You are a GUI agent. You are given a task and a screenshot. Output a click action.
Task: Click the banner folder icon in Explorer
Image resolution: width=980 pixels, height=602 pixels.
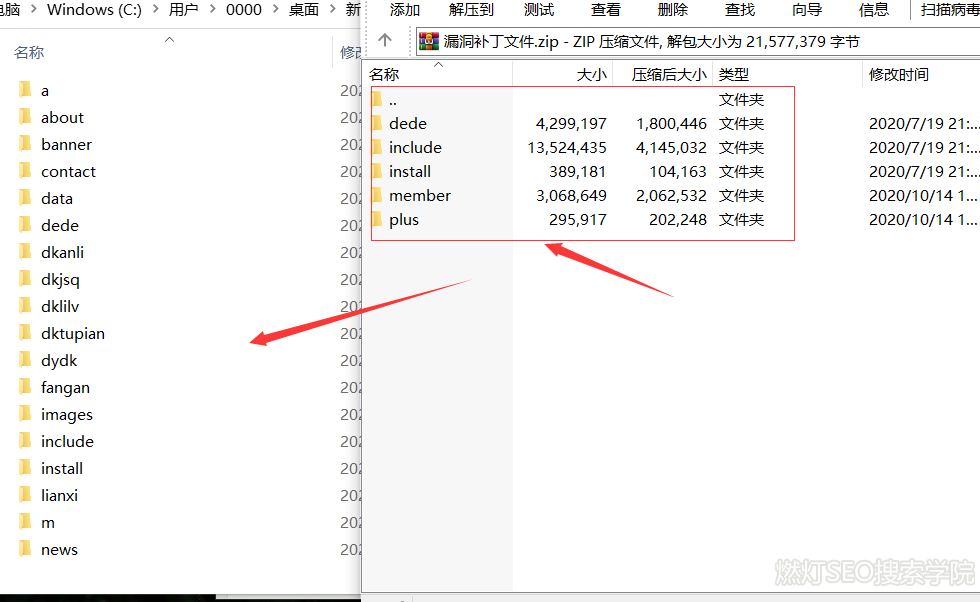[26, 144]
